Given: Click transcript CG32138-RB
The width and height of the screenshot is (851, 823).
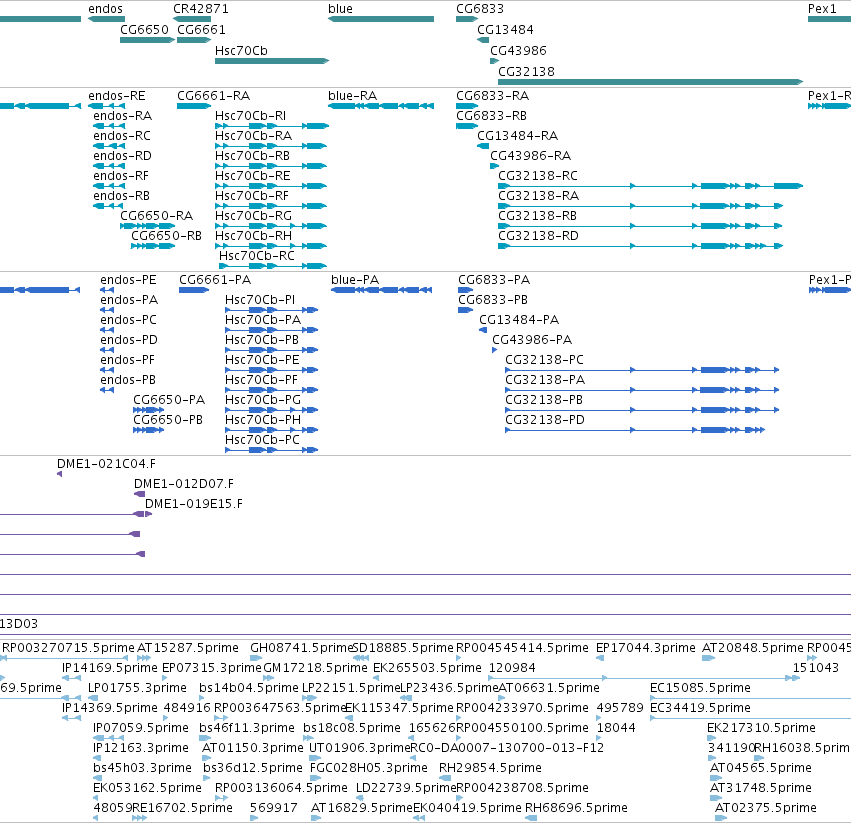Looking at the screenshot, I should pyautogui.click(x=537, y=216).
